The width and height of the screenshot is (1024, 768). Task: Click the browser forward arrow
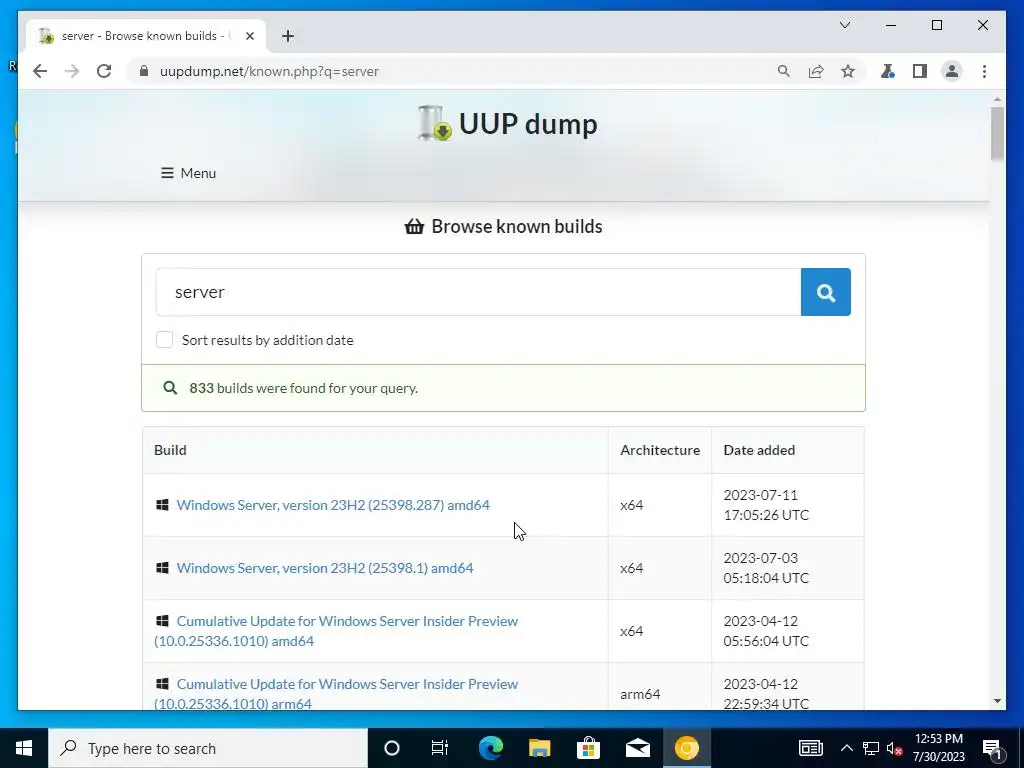72,71
